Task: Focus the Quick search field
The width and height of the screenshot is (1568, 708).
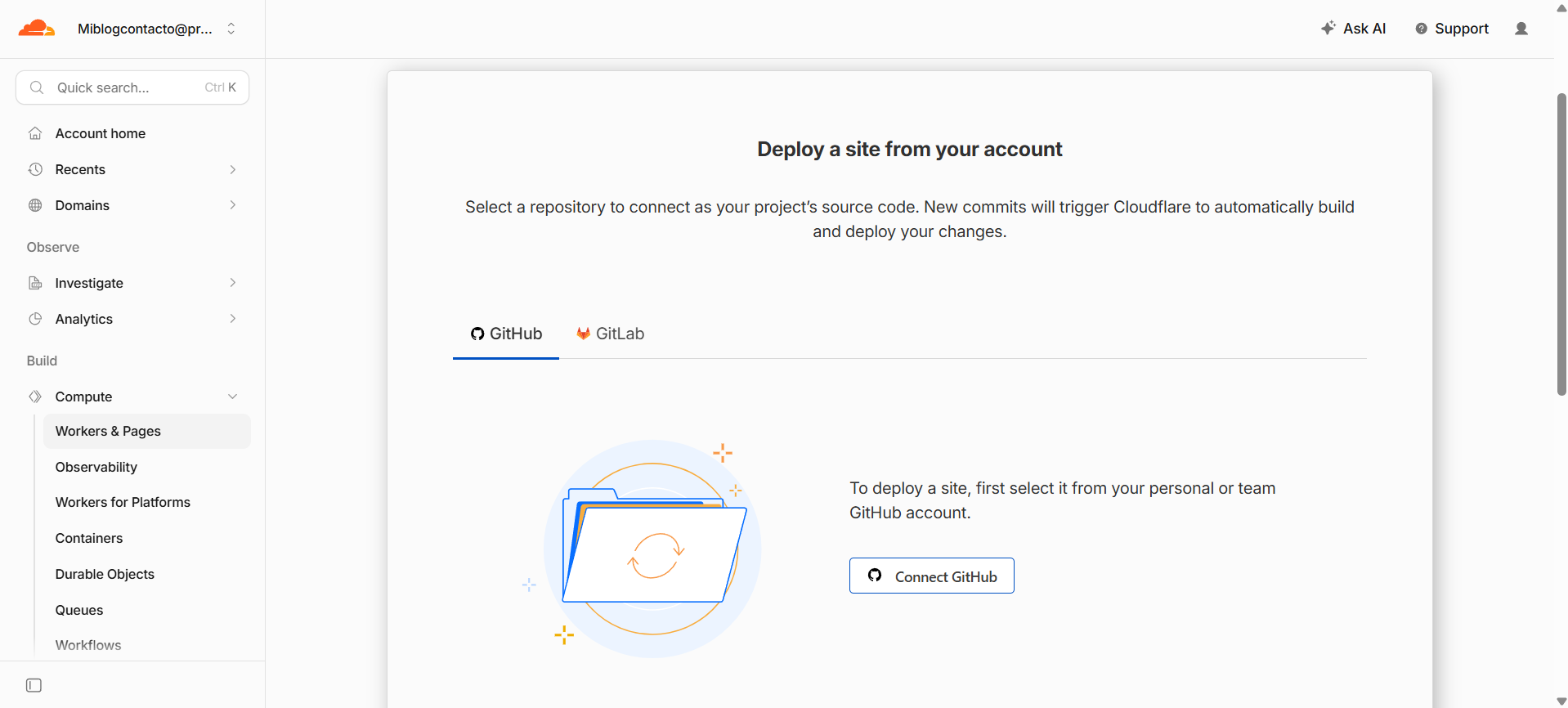Action: coord(132,87)
